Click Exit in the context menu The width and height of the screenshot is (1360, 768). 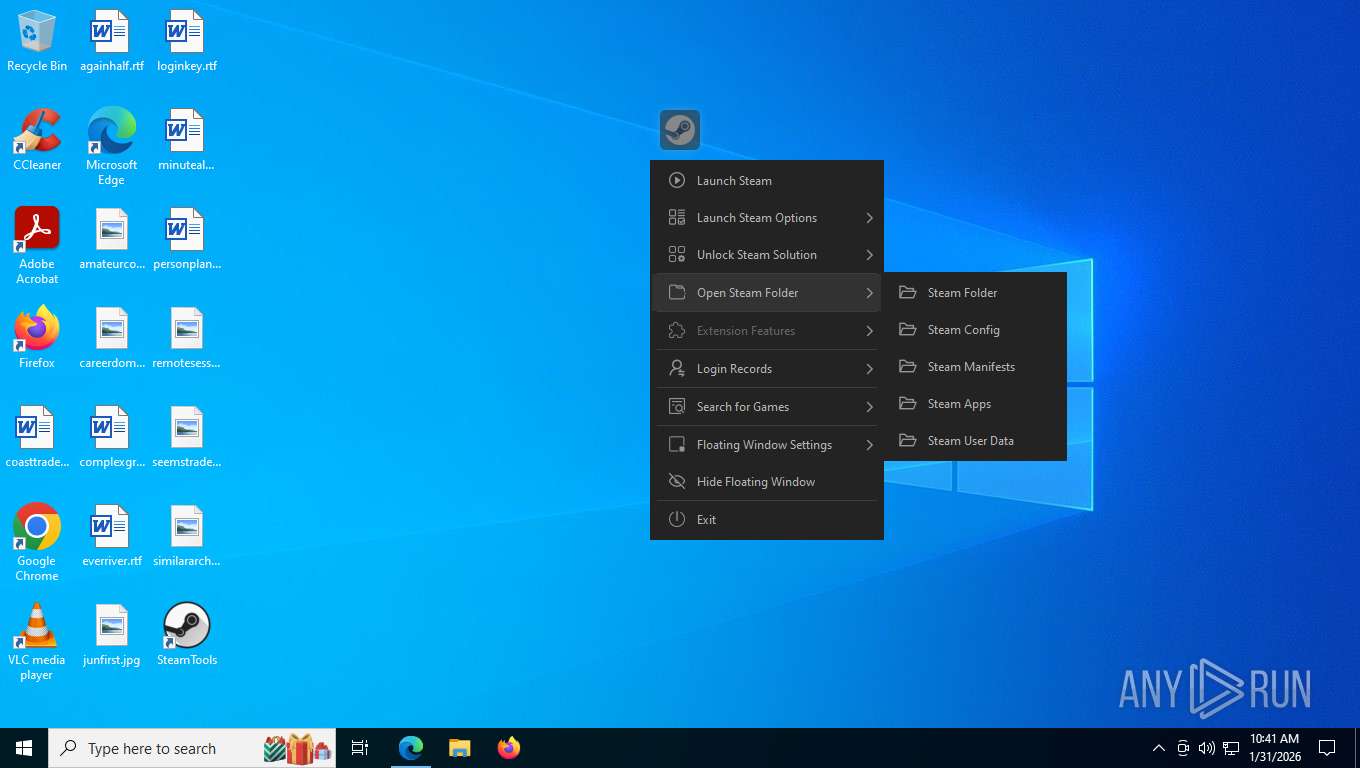pos(767,520)
